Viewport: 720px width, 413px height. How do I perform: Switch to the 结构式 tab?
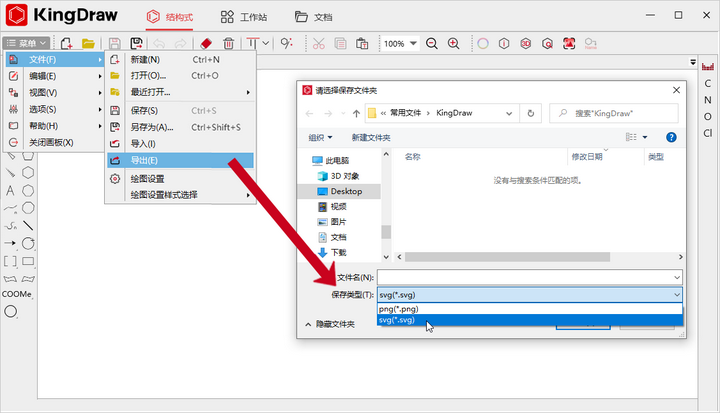pos(170,17)
